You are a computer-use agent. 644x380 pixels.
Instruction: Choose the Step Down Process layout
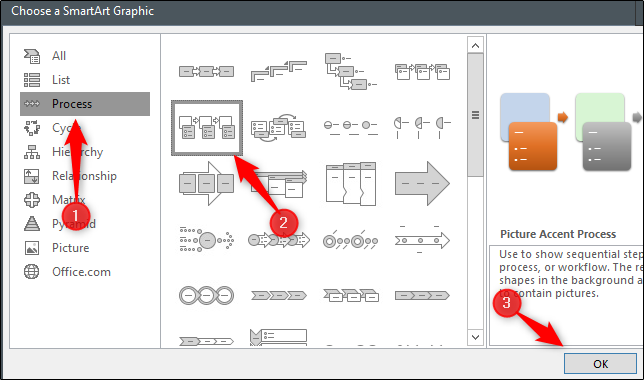[x=350, y=71]
